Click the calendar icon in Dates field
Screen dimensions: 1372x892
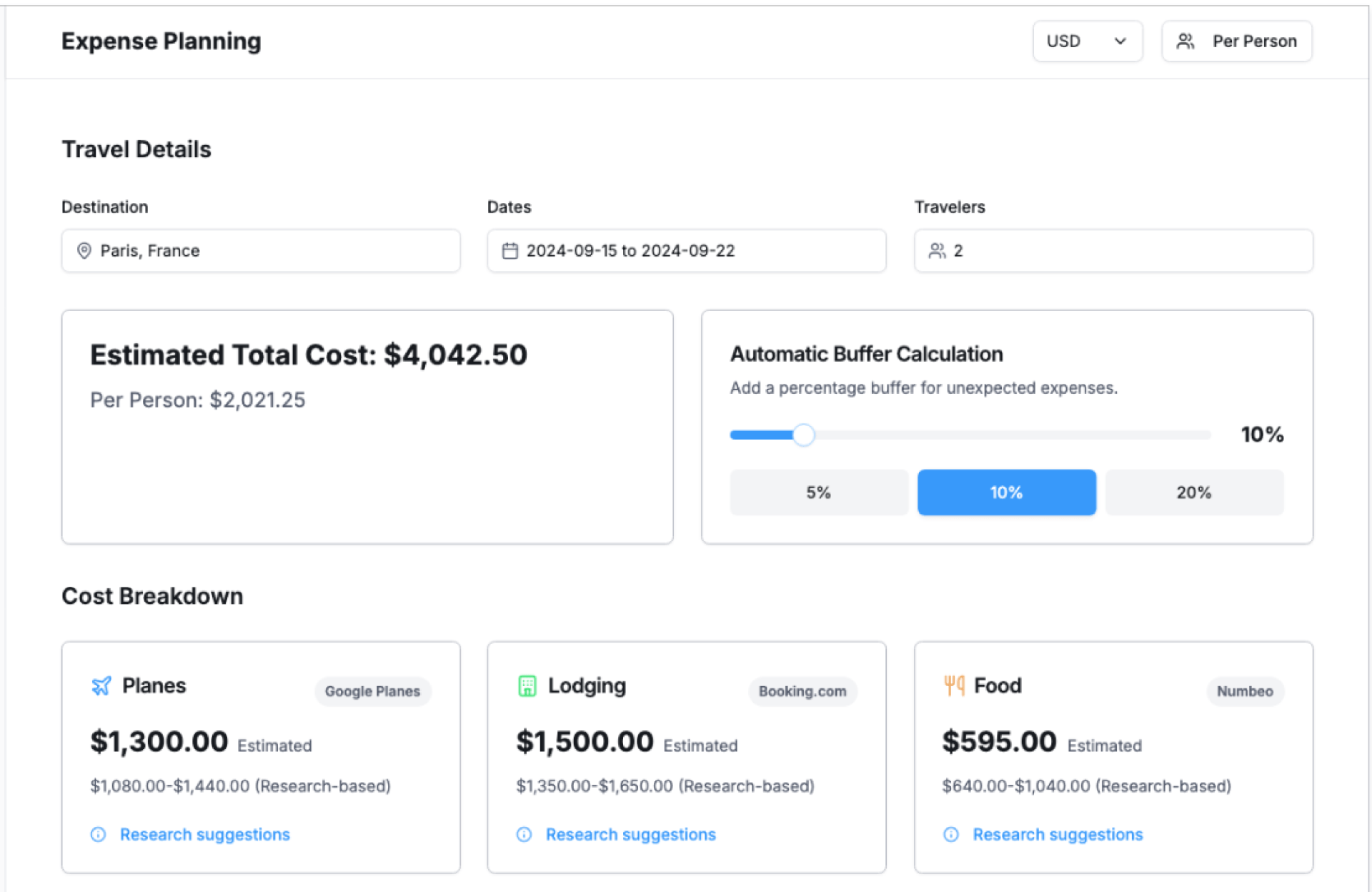click(x=509, y=251)
